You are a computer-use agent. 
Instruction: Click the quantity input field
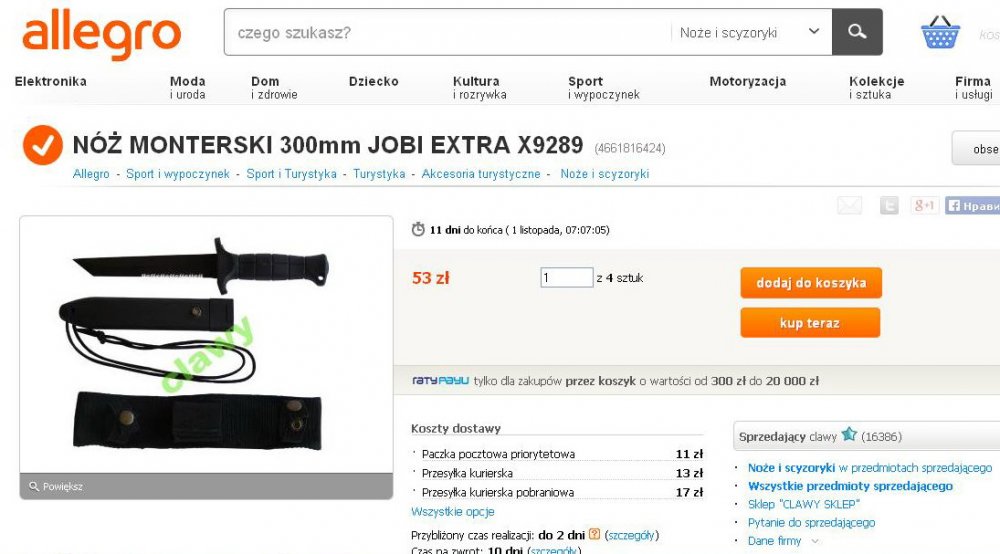(567, 277)
